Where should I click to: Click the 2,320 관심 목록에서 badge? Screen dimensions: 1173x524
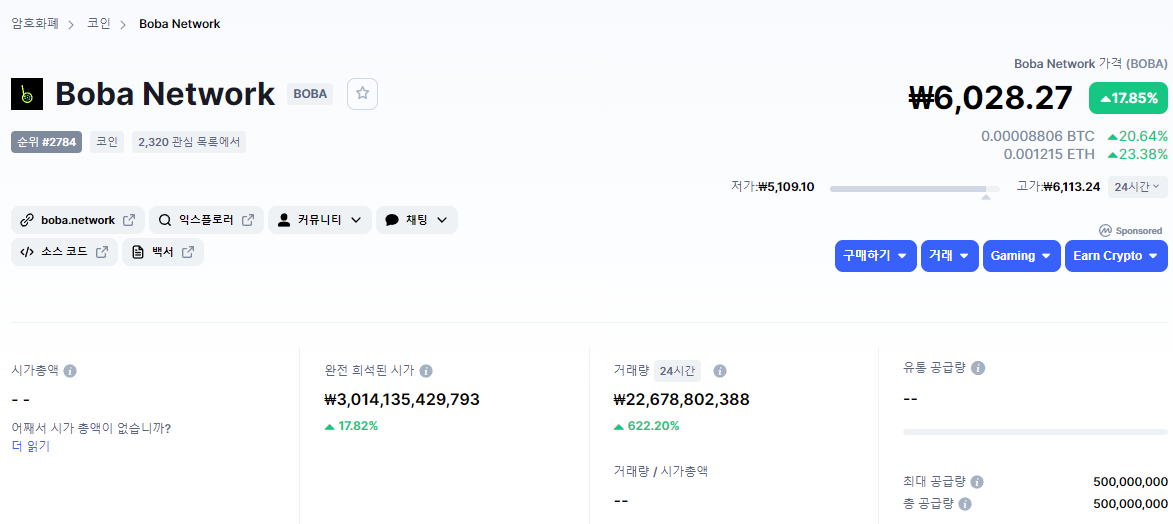(189, 142)
